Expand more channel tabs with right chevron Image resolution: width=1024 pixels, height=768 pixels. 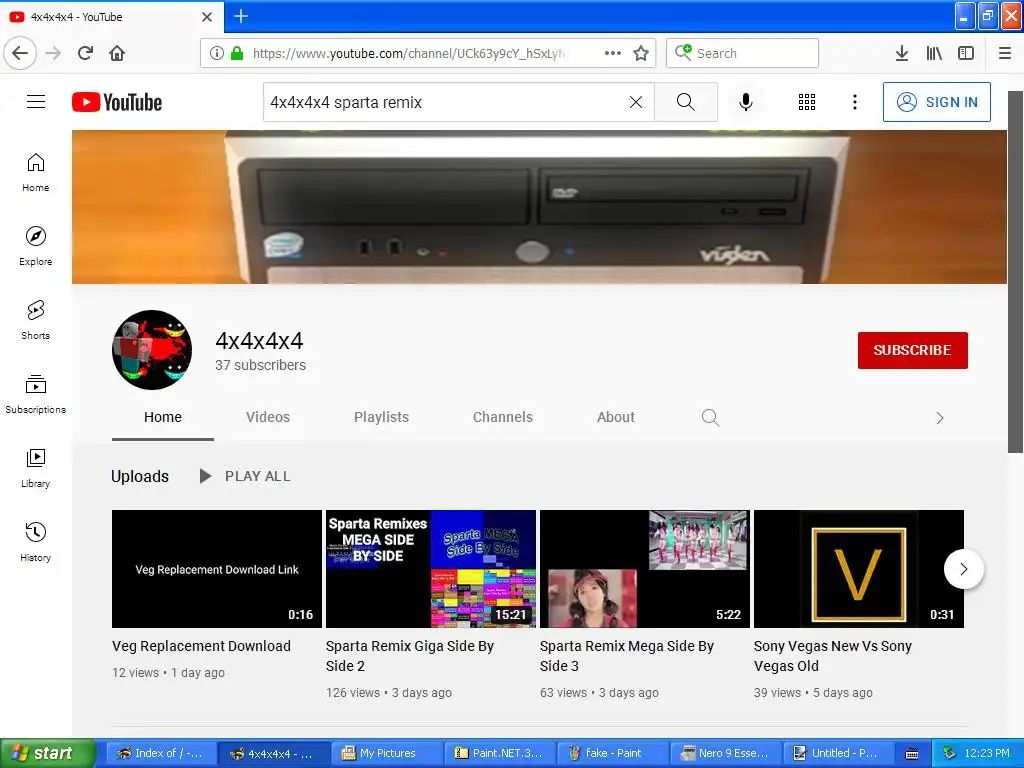click(x=939, y=418)
